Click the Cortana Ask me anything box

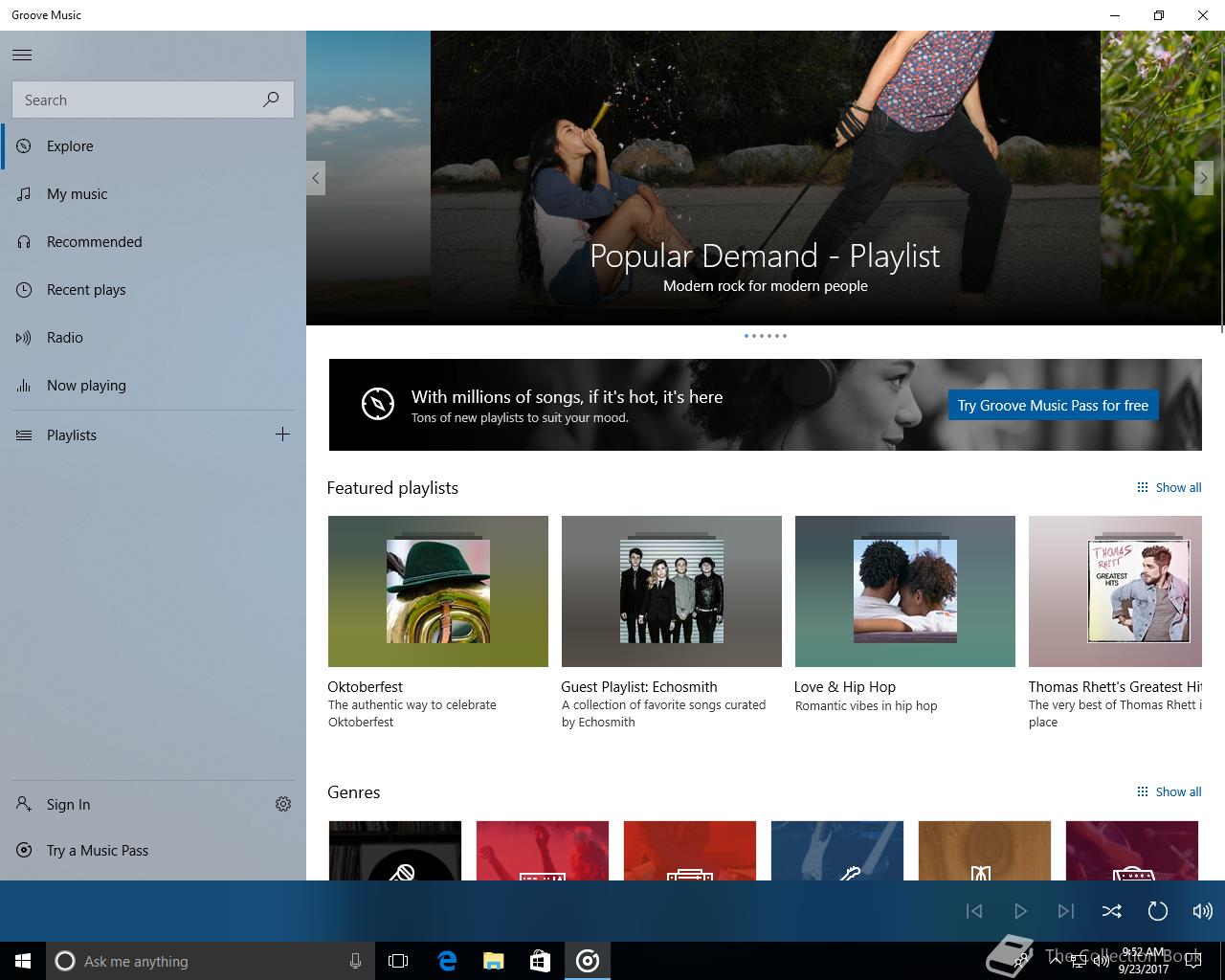pos(210,961)
